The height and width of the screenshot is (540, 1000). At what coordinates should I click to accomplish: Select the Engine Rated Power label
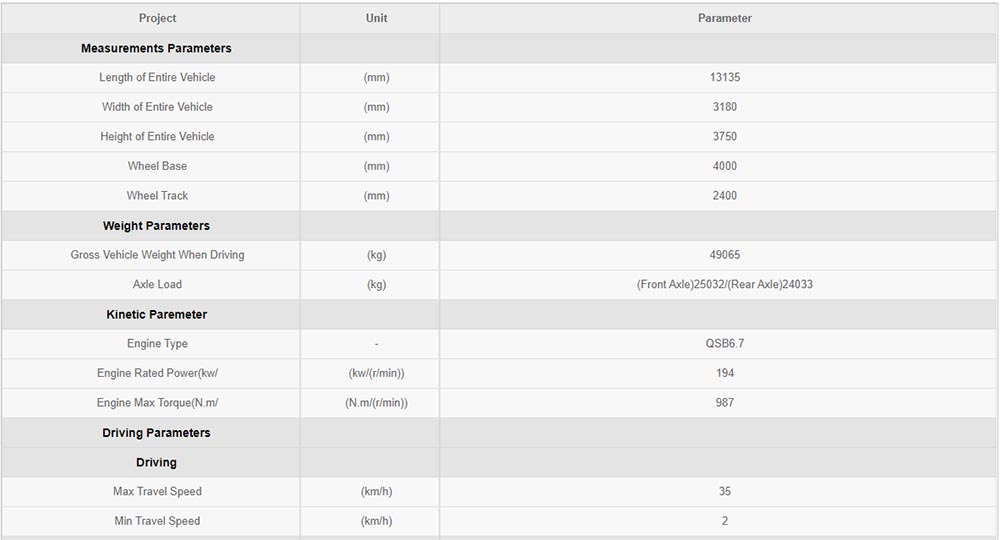tap(157, 373)
